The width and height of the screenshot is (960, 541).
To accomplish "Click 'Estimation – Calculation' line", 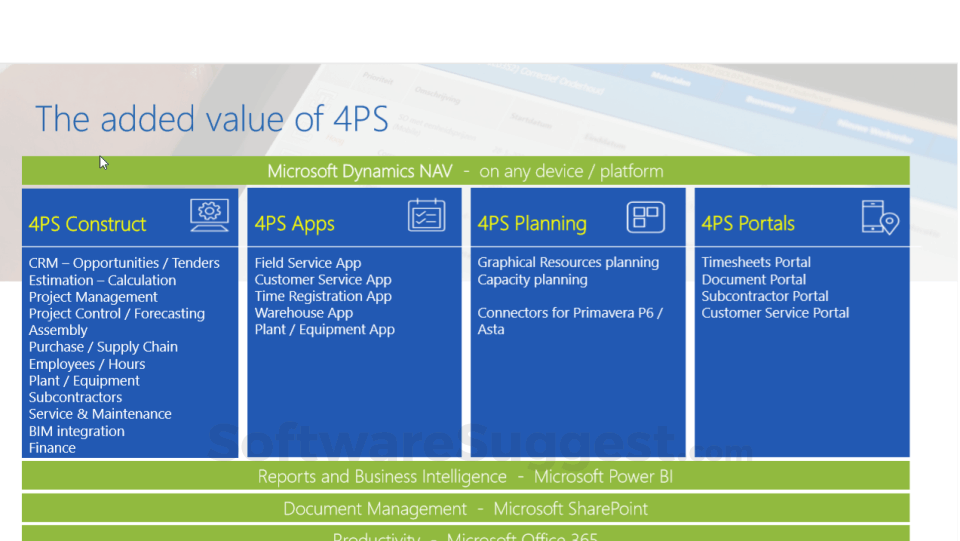I will click(x=102, y=280).
